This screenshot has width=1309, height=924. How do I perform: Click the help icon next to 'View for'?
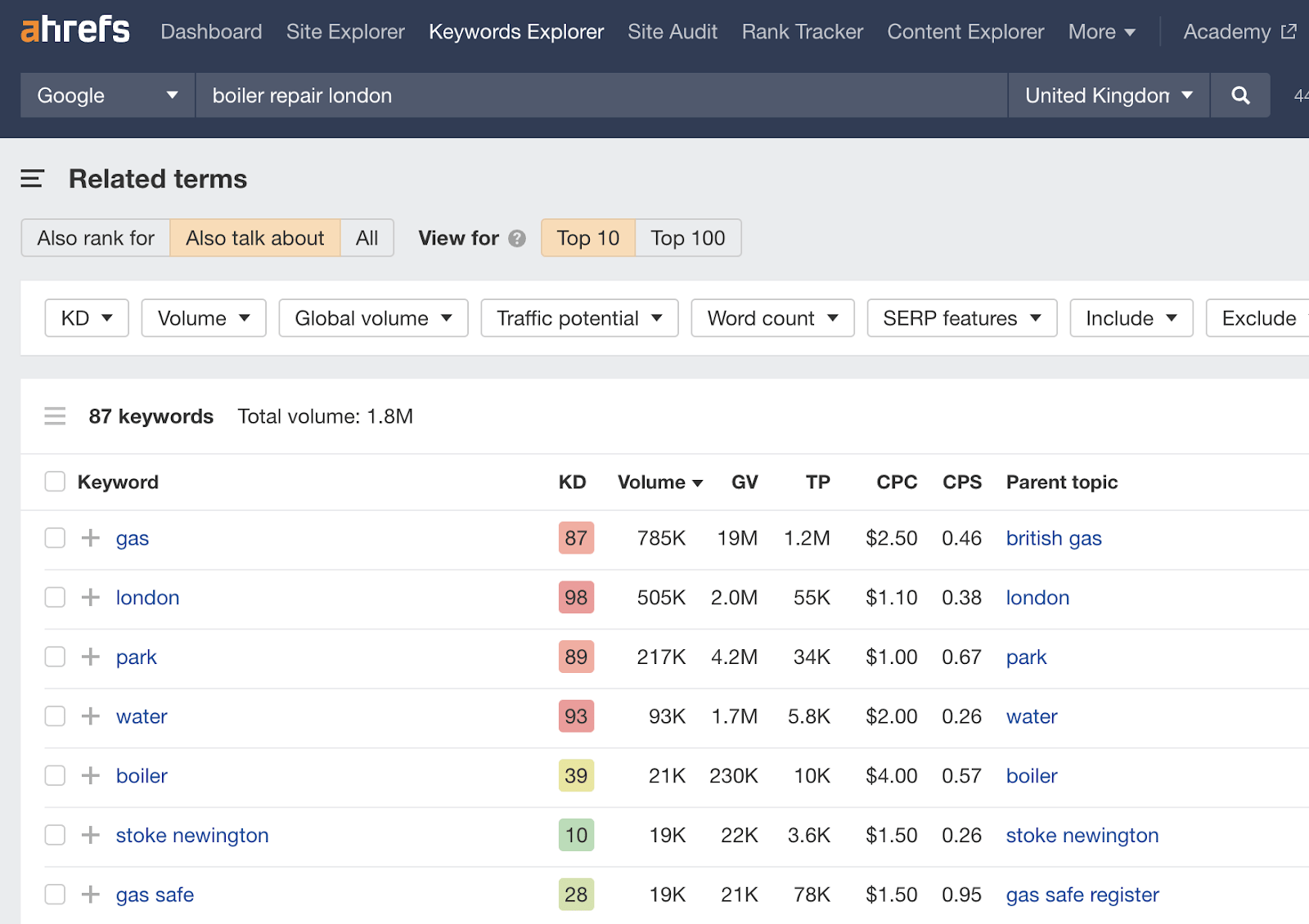pyautogui.click(x=516, y=238)
